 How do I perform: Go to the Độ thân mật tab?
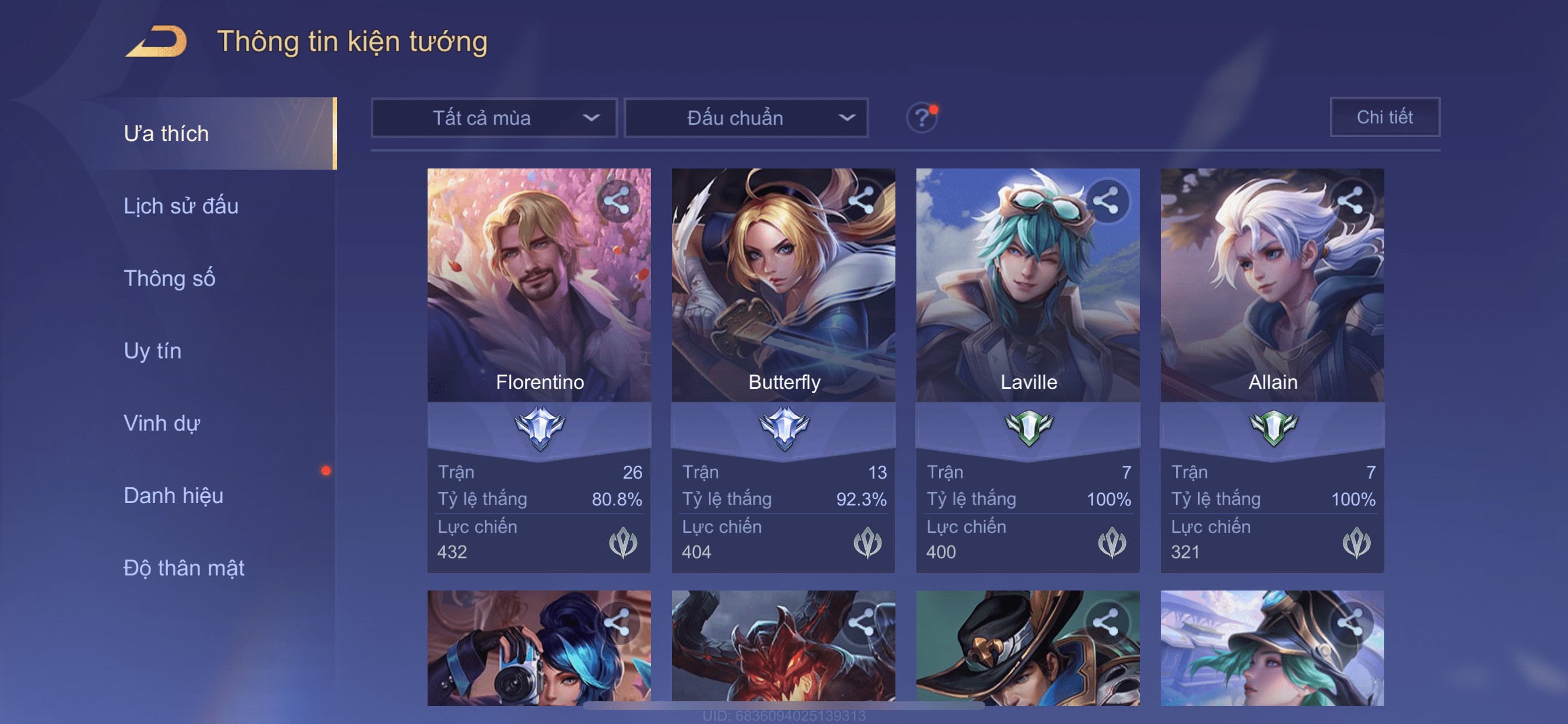pyautogui.click(x=184, y=568)
